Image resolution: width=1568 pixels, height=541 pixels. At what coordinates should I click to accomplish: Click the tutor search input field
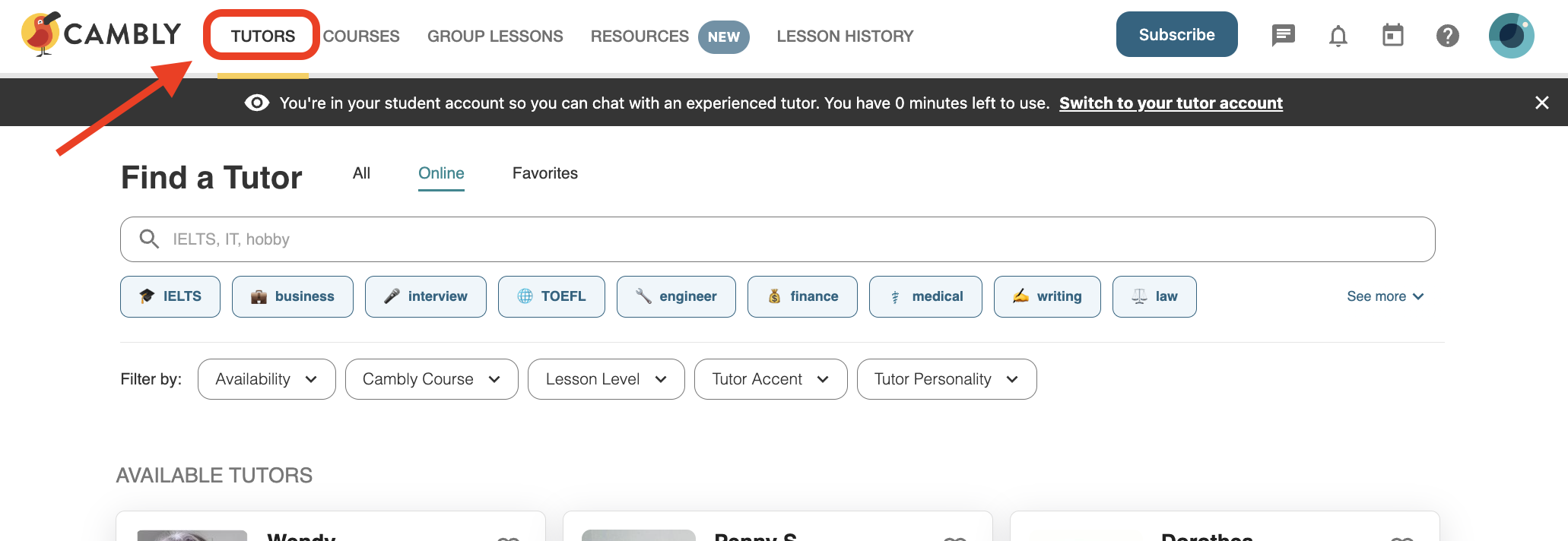[777, 239]
